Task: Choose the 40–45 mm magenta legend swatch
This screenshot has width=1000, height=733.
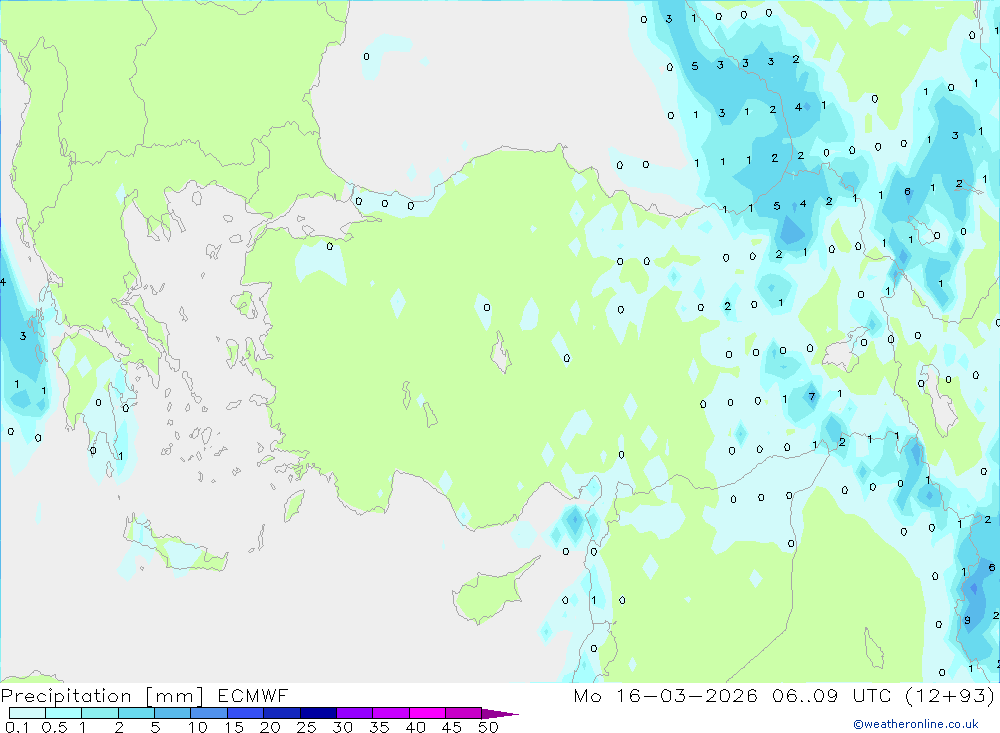Action: (427, 713)
